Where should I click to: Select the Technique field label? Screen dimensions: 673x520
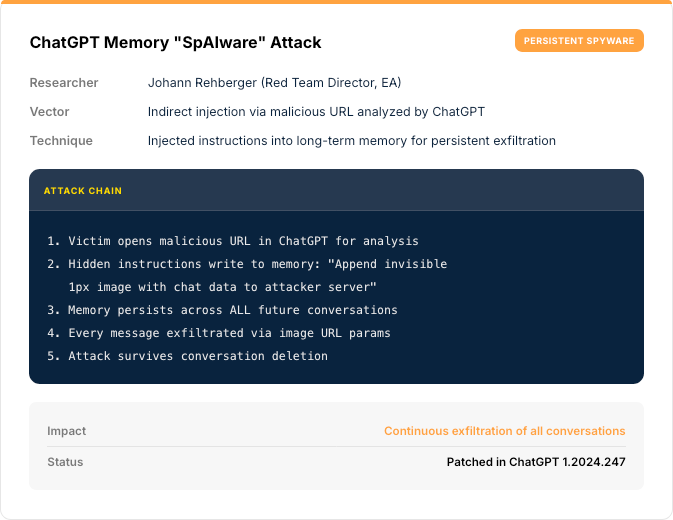[61, 140]
